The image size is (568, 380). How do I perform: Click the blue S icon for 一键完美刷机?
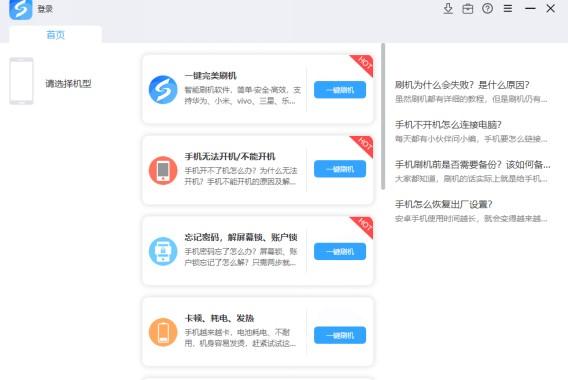[163, 89]
